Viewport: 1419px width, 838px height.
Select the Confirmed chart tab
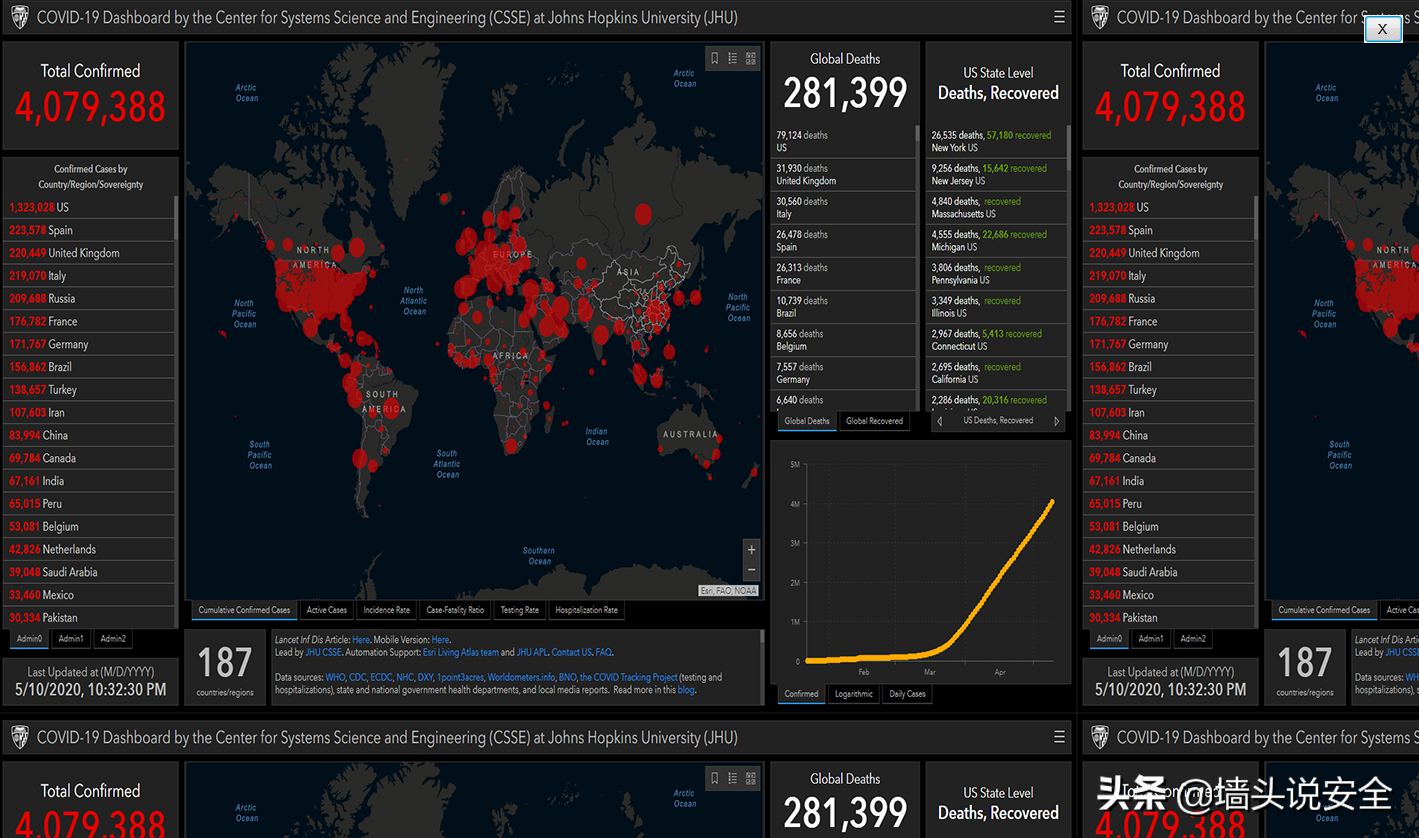coord(801,694)
